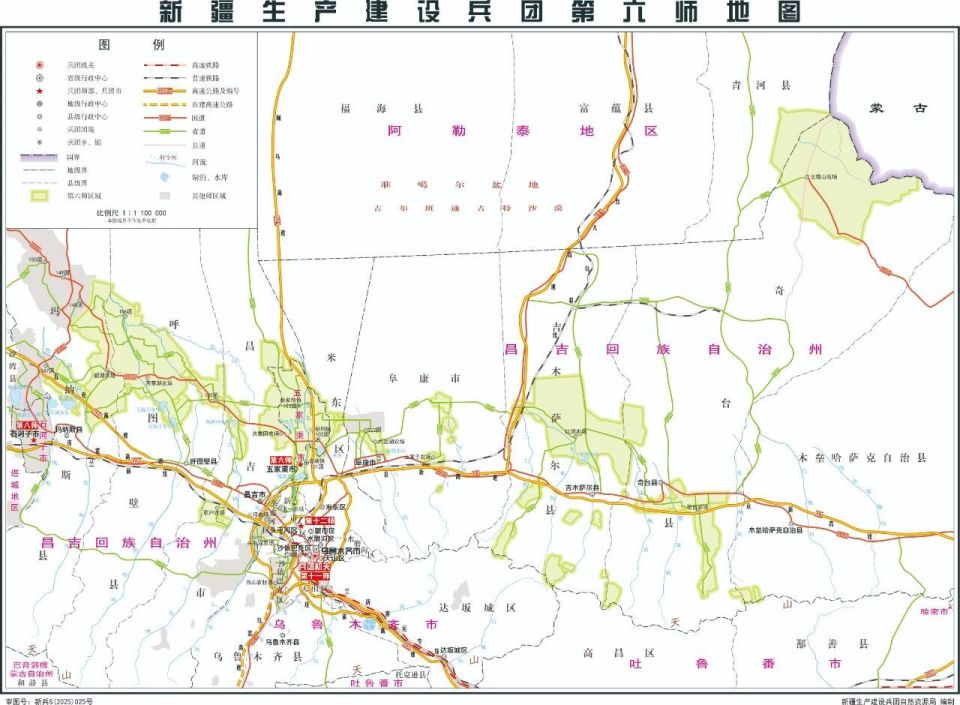Click the green 第六师区域 legend swatch
This screenshot has height=705, width=960.
[x=40, y=196]
